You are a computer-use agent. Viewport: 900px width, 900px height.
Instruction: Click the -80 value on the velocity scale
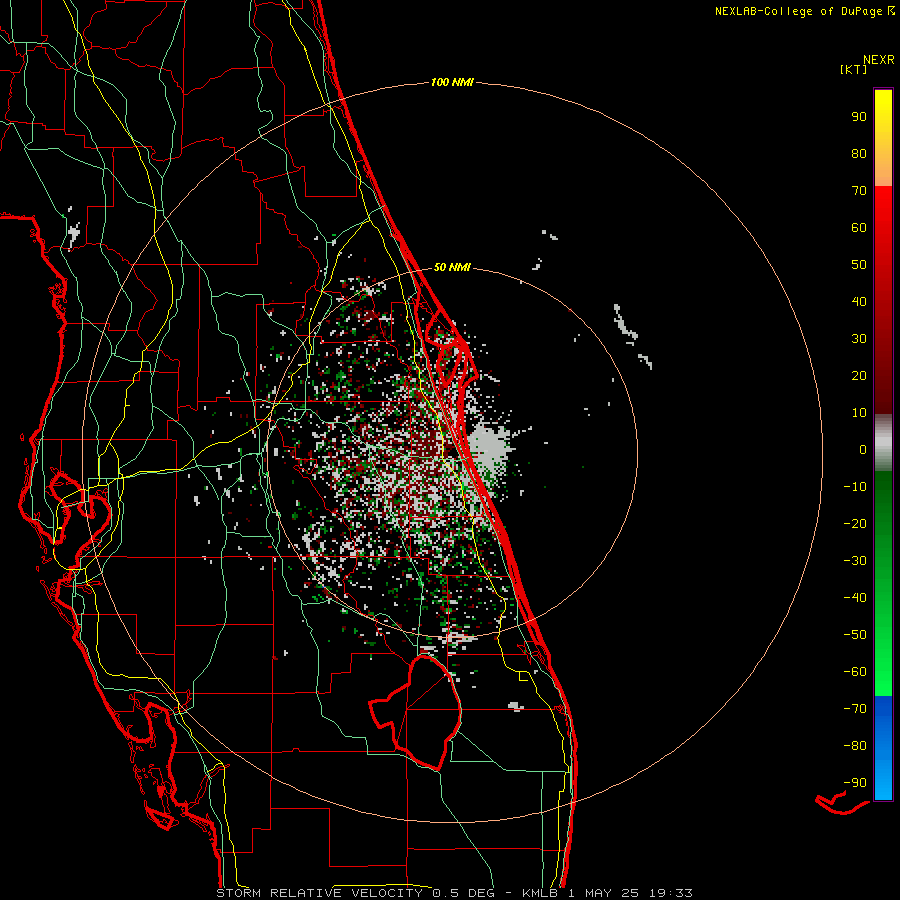(855, 746)
